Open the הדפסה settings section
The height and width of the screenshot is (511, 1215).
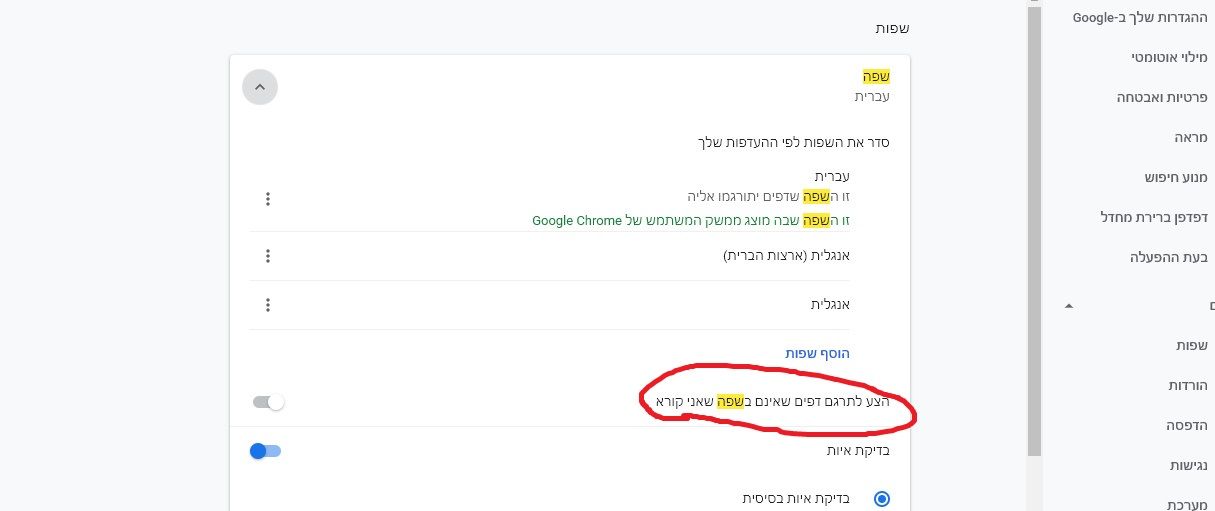coord(1187,425)
